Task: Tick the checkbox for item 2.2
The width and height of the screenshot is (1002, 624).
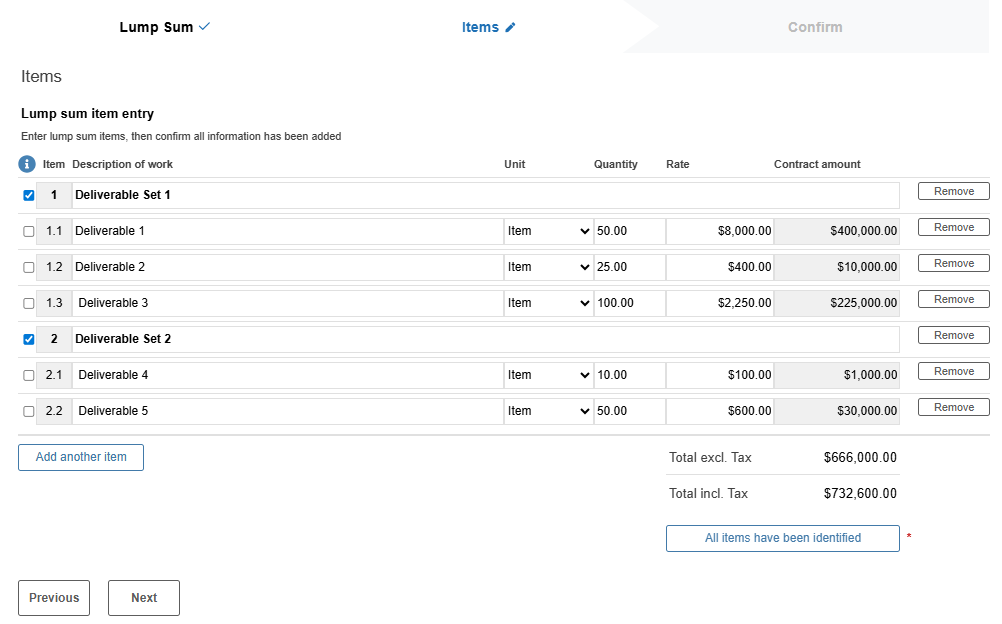Action: (29, 411)
